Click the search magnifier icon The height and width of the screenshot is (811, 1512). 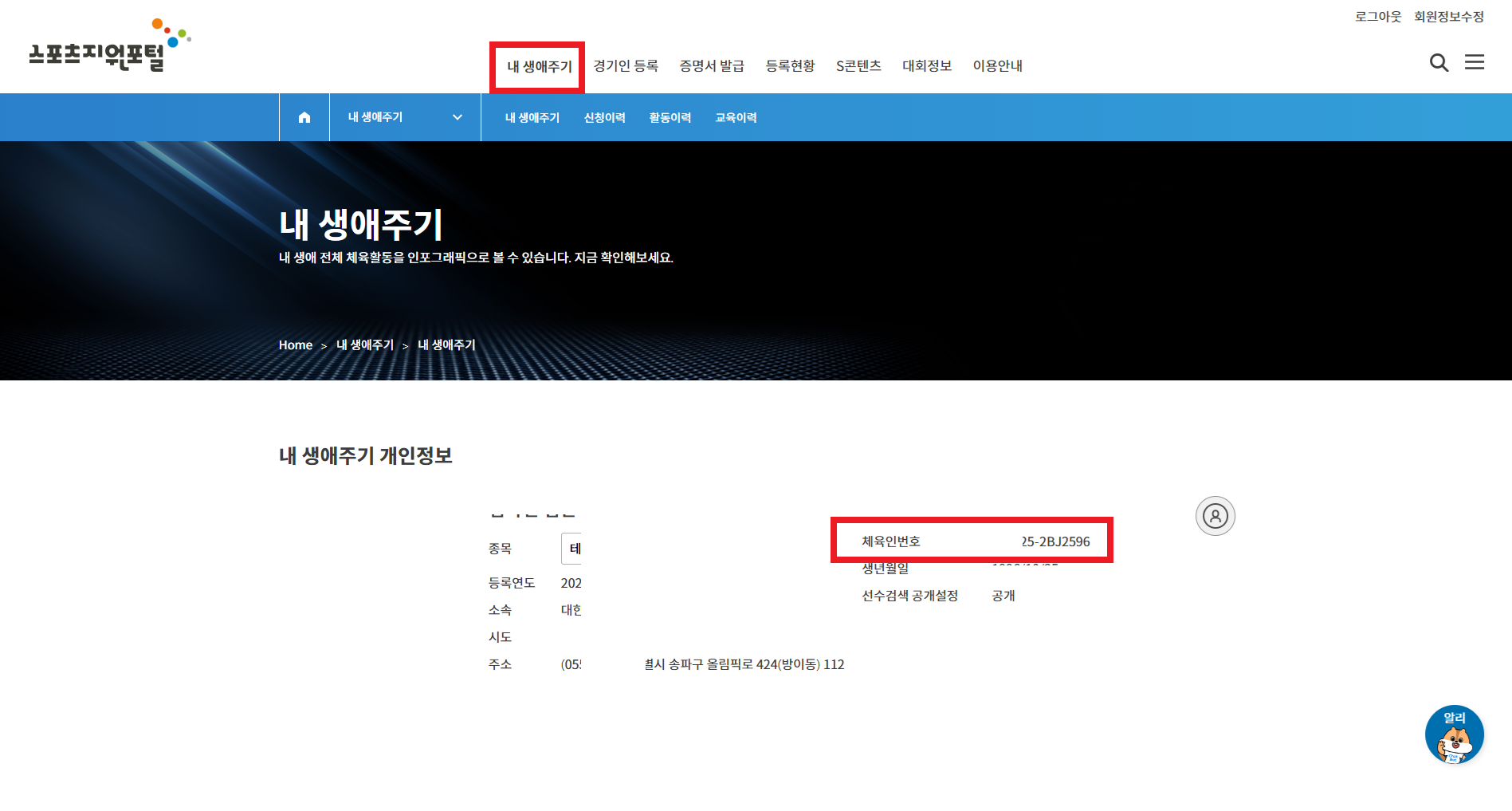pos(1439,62)
